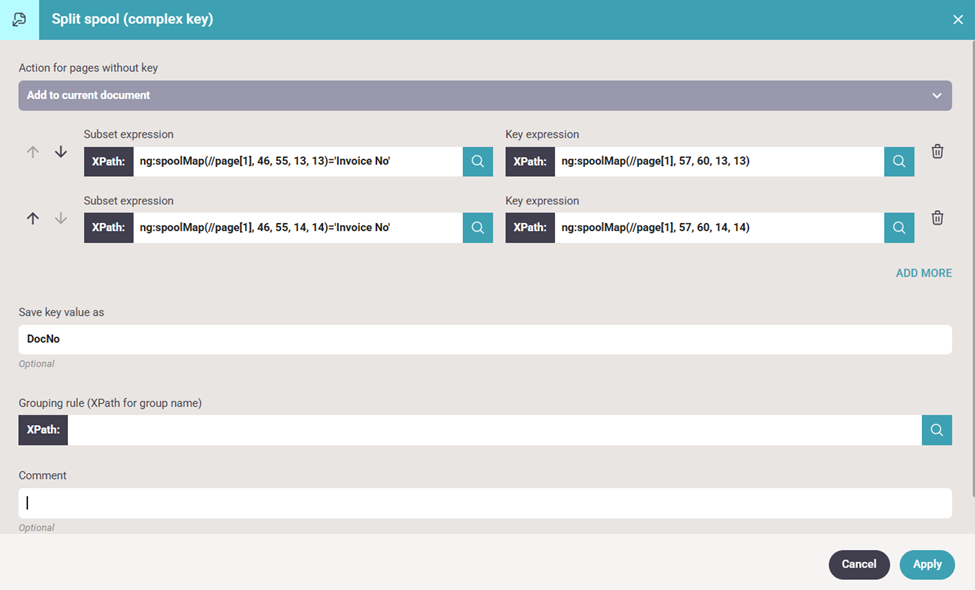Search first row Key expression XPath

pos(899,162)
